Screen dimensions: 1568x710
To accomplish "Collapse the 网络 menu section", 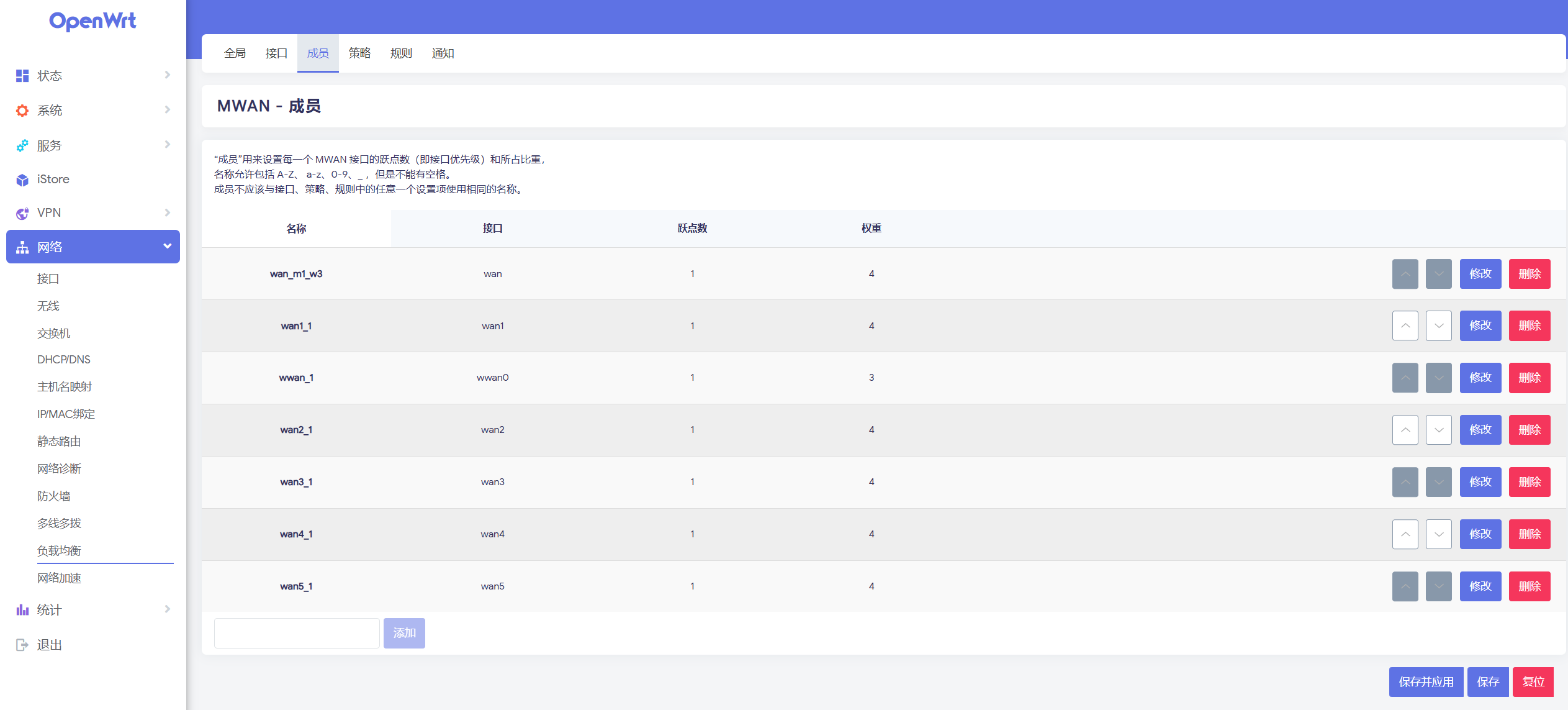I will pos(167,247).
